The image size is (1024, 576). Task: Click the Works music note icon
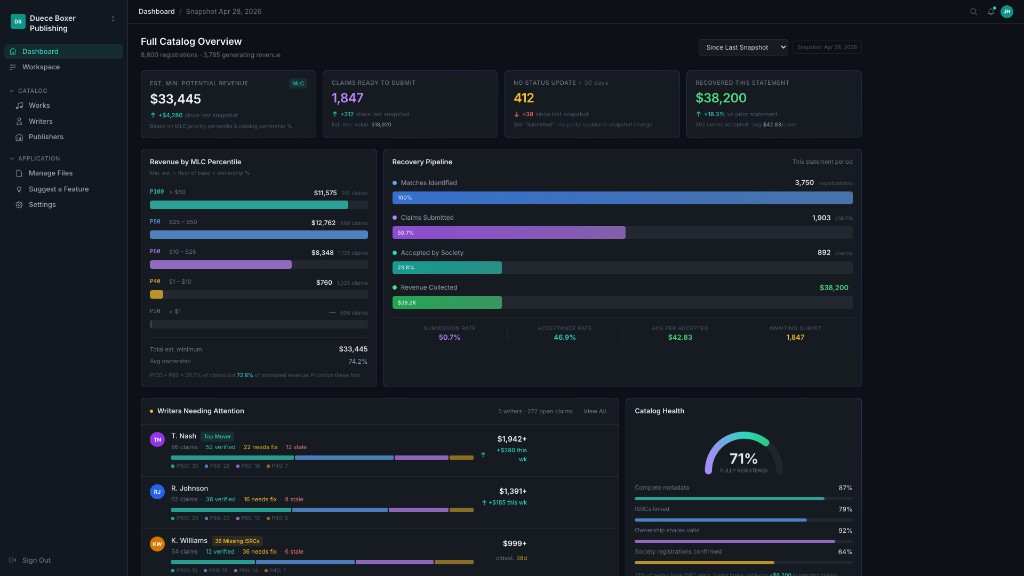[19, 105]
